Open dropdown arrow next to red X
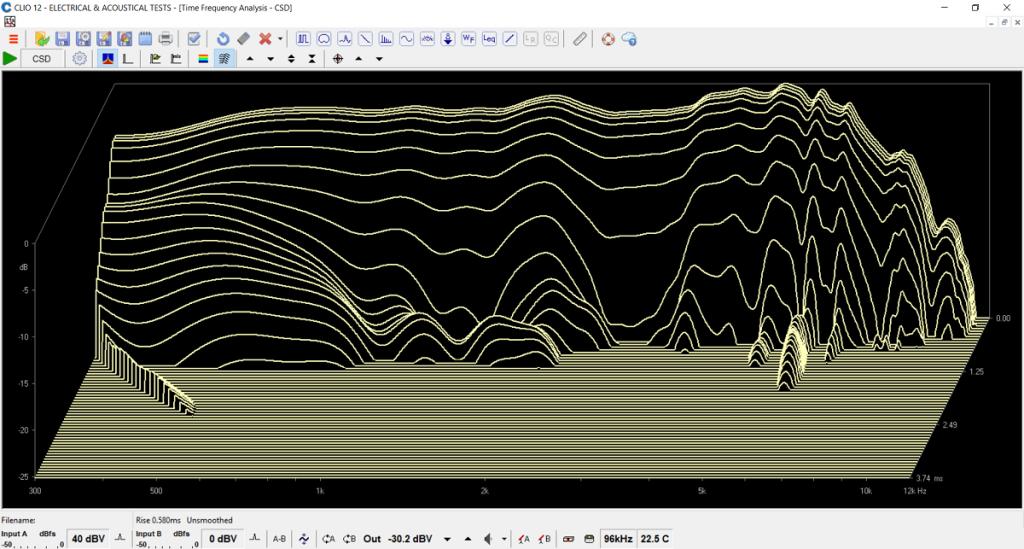This screenshot has height=549, width=1024. click(x=280, y=39)
